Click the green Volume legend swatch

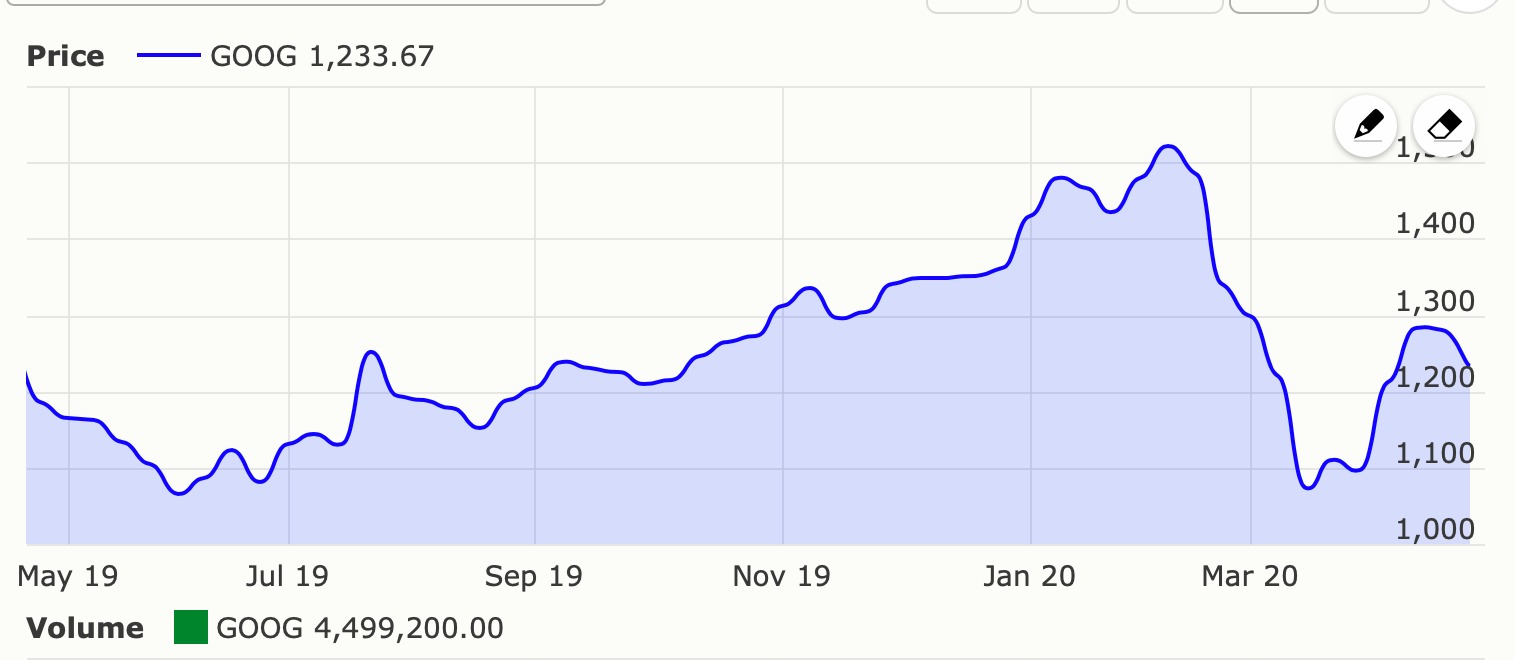189,628
